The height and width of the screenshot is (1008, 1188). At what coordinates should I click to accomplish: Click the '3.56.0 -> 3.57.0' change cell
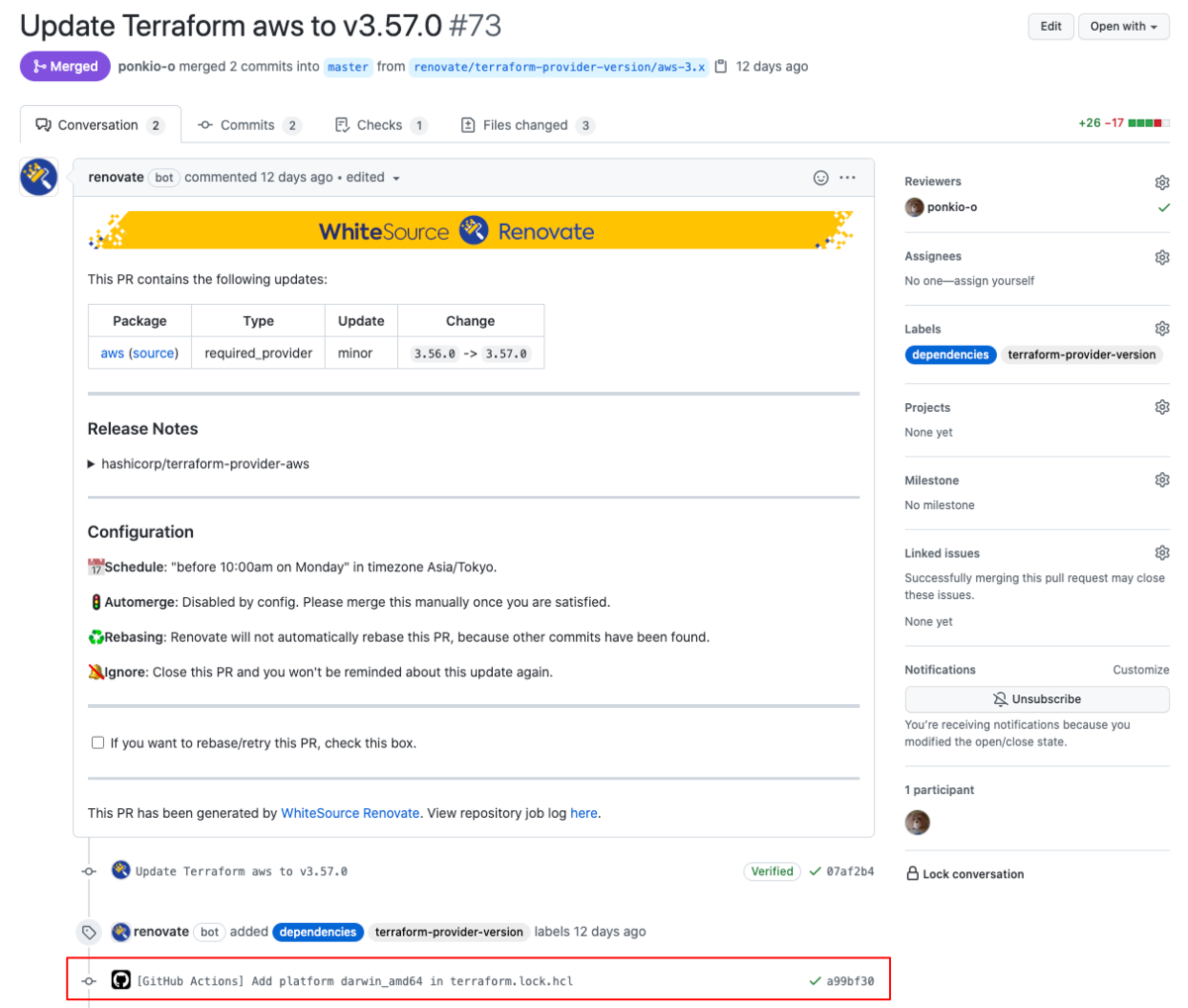[470, 353]
